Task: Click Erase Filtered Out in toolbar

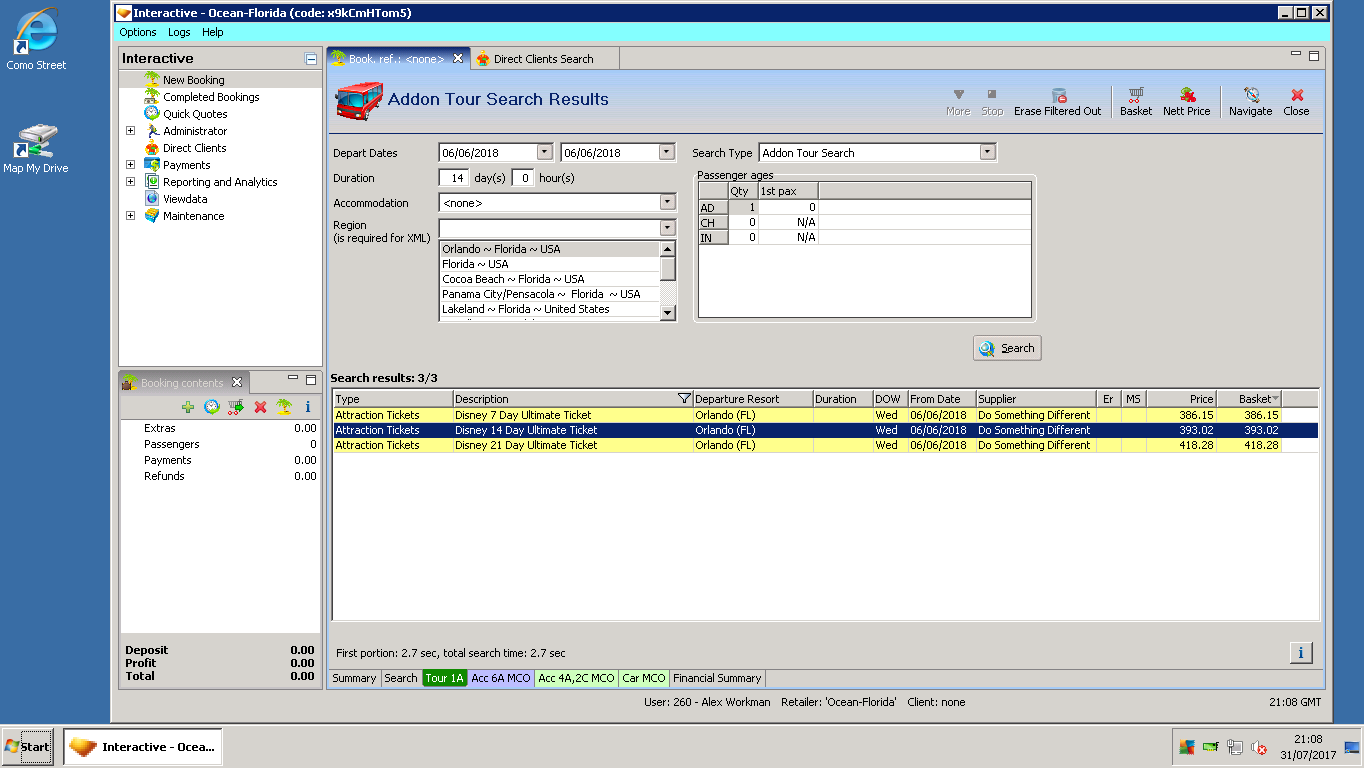Action: pyautogui.click(x=1057, y=101)
